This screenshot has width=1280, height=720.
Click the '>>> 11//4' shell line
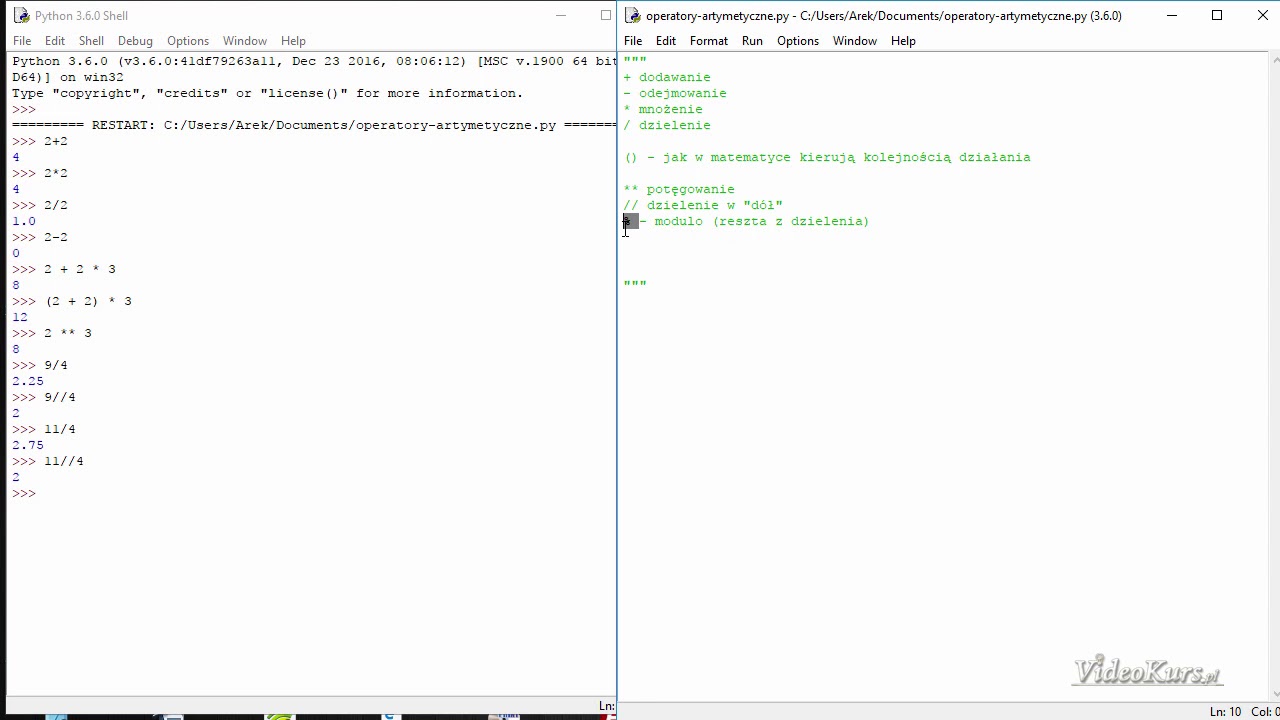pyautogui.click(x=48, y=461)
